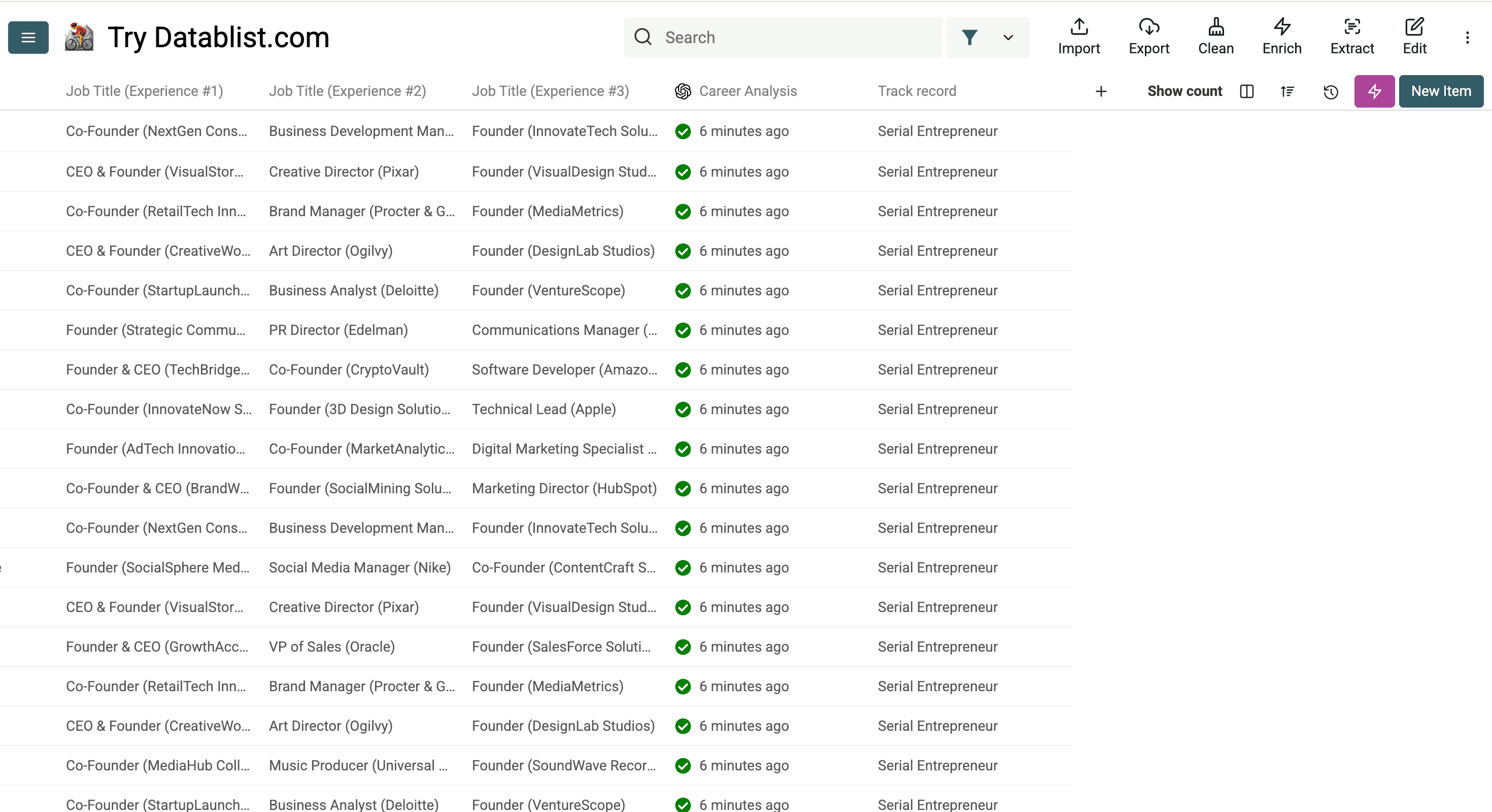Expand the filter dropdown chevron
Screen dimensions: 1492x812
pos(1008,38)
